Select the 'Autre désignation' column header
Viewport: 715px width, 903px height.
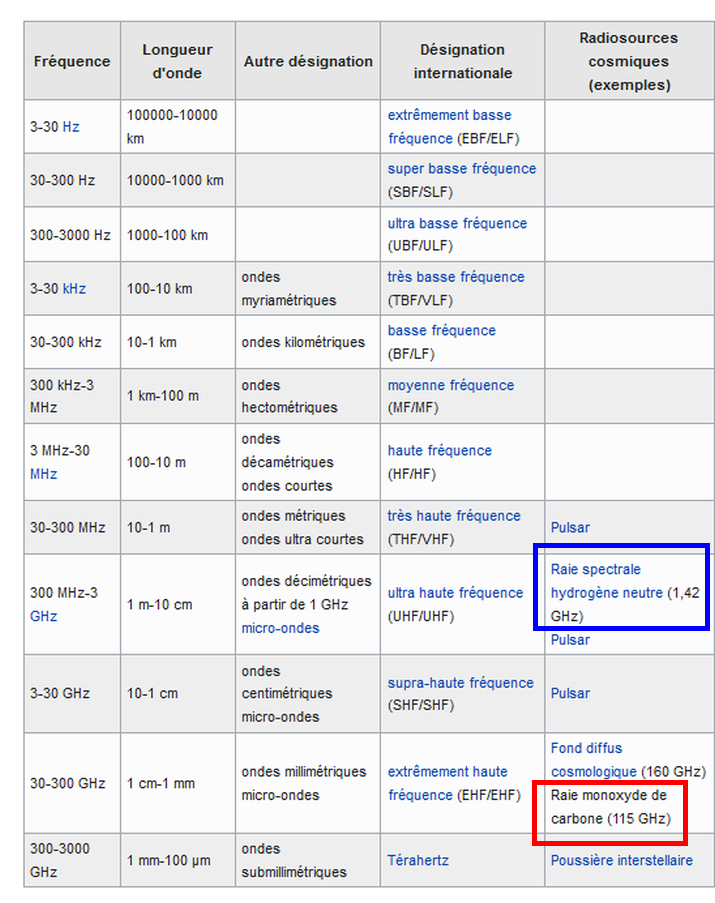(x=308, y=61)
